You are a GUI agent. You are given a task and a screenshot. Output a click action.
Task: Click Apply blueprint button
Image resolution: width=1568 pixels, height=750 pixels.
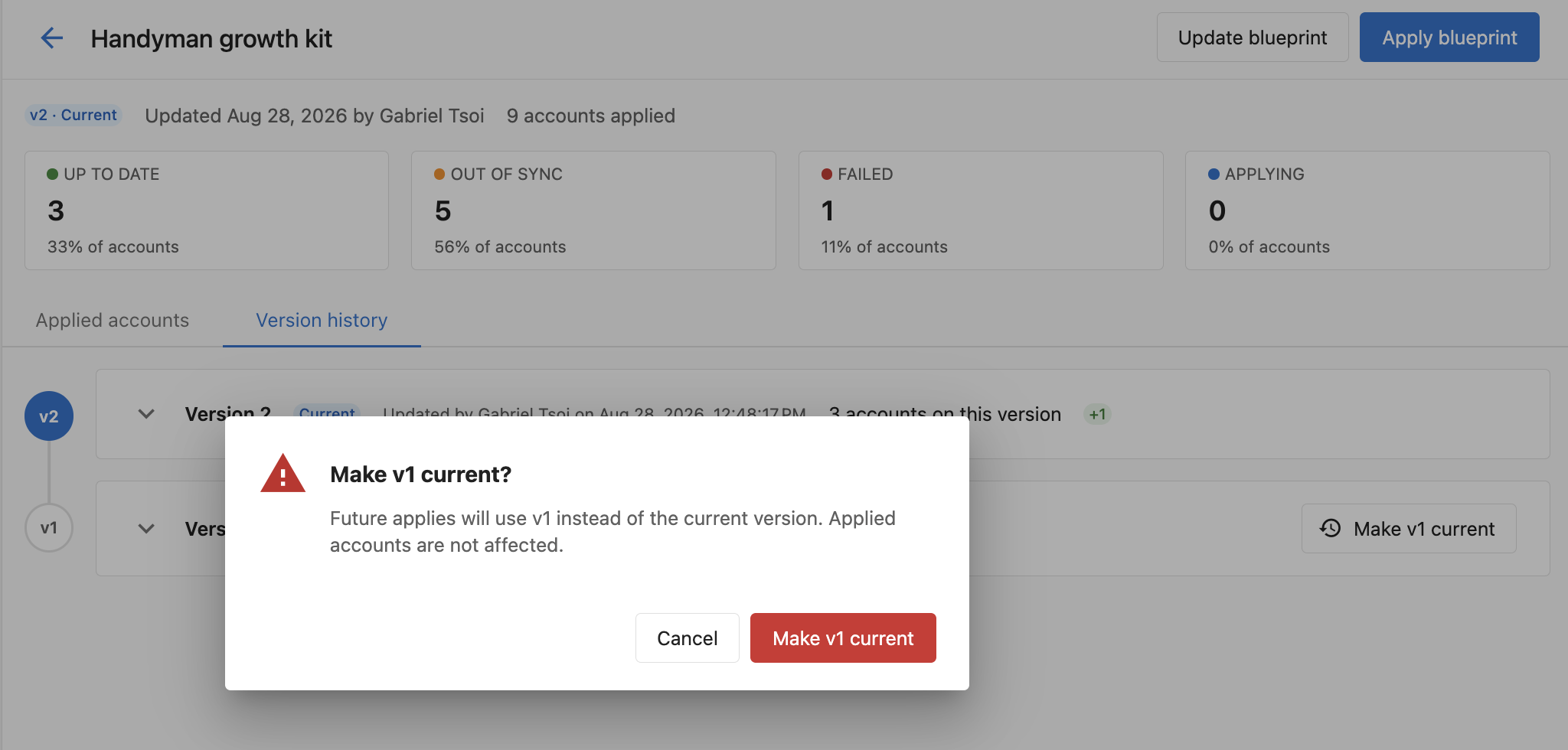click(1449, 37)
